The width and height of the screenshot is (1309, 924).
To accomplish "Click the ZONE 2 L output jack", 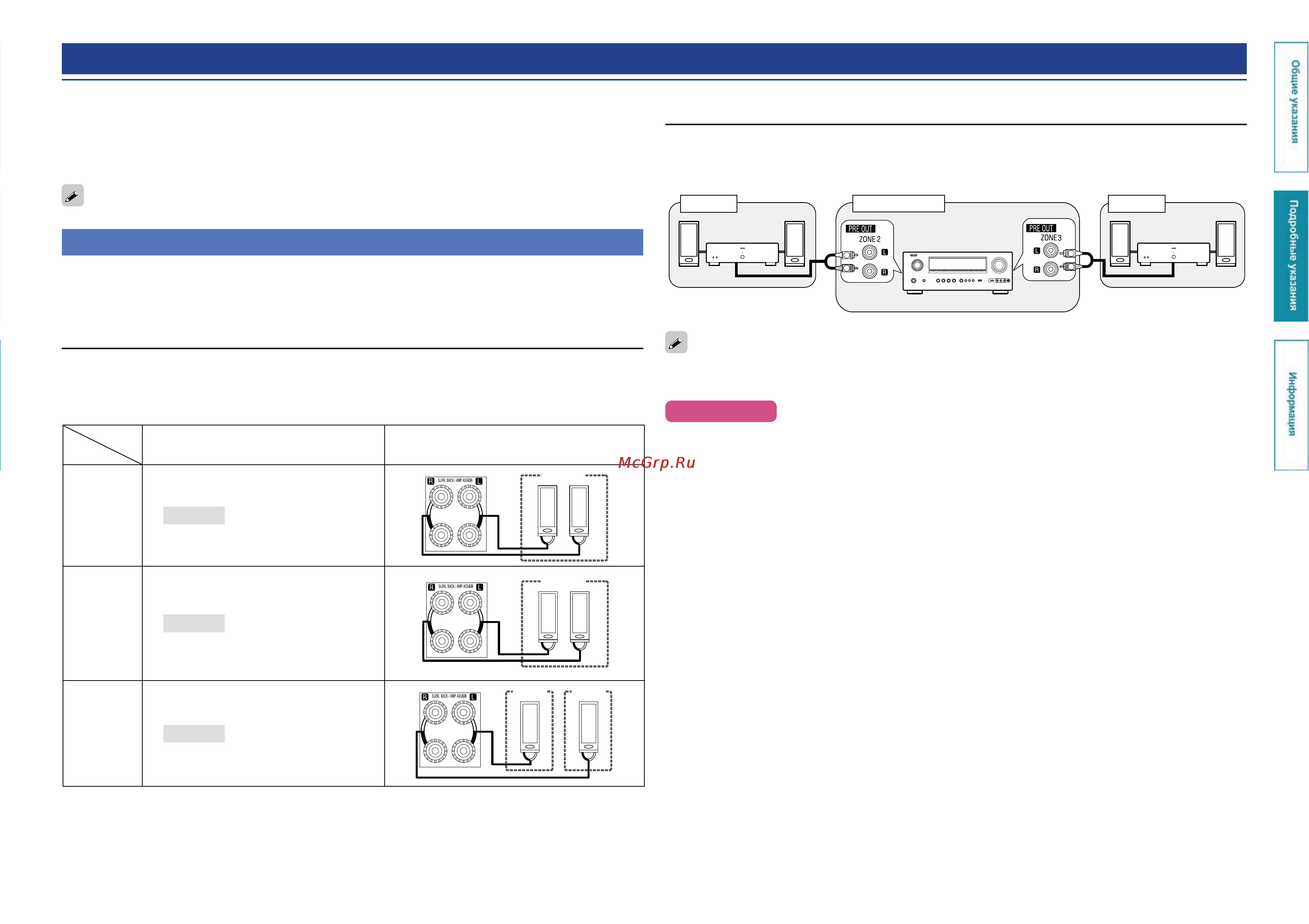I will pyautogui.click(x=870, y=251).
